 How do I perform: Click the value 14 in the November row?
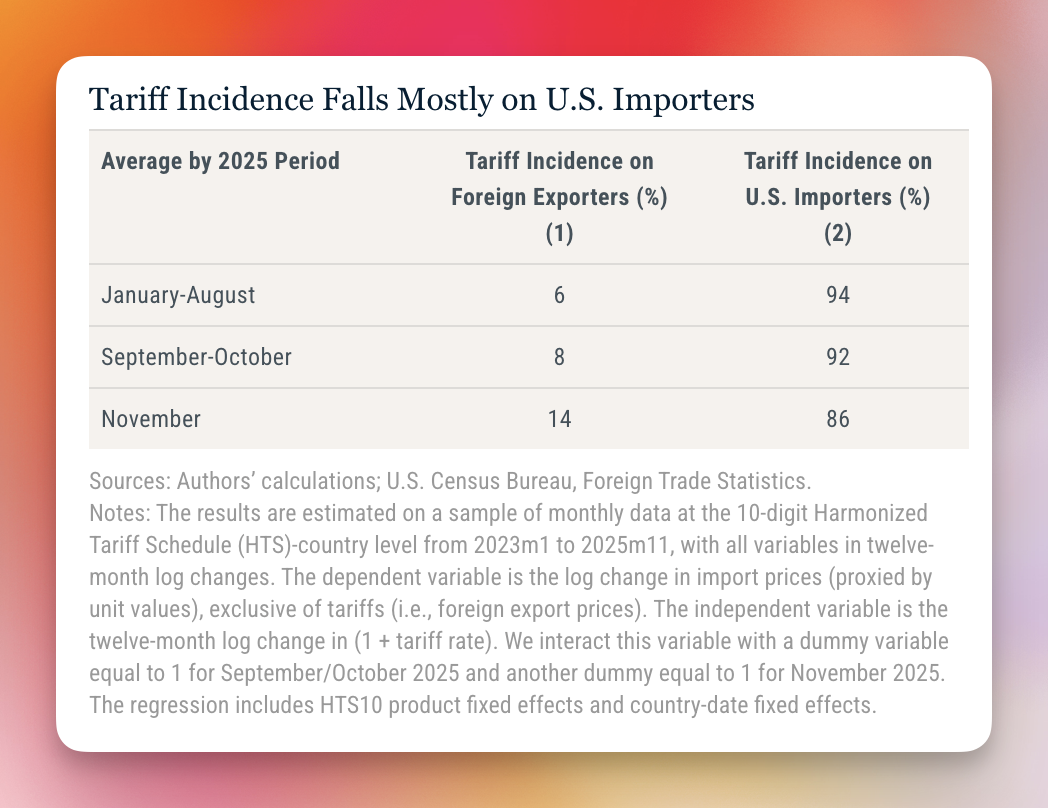pos(559,418)
